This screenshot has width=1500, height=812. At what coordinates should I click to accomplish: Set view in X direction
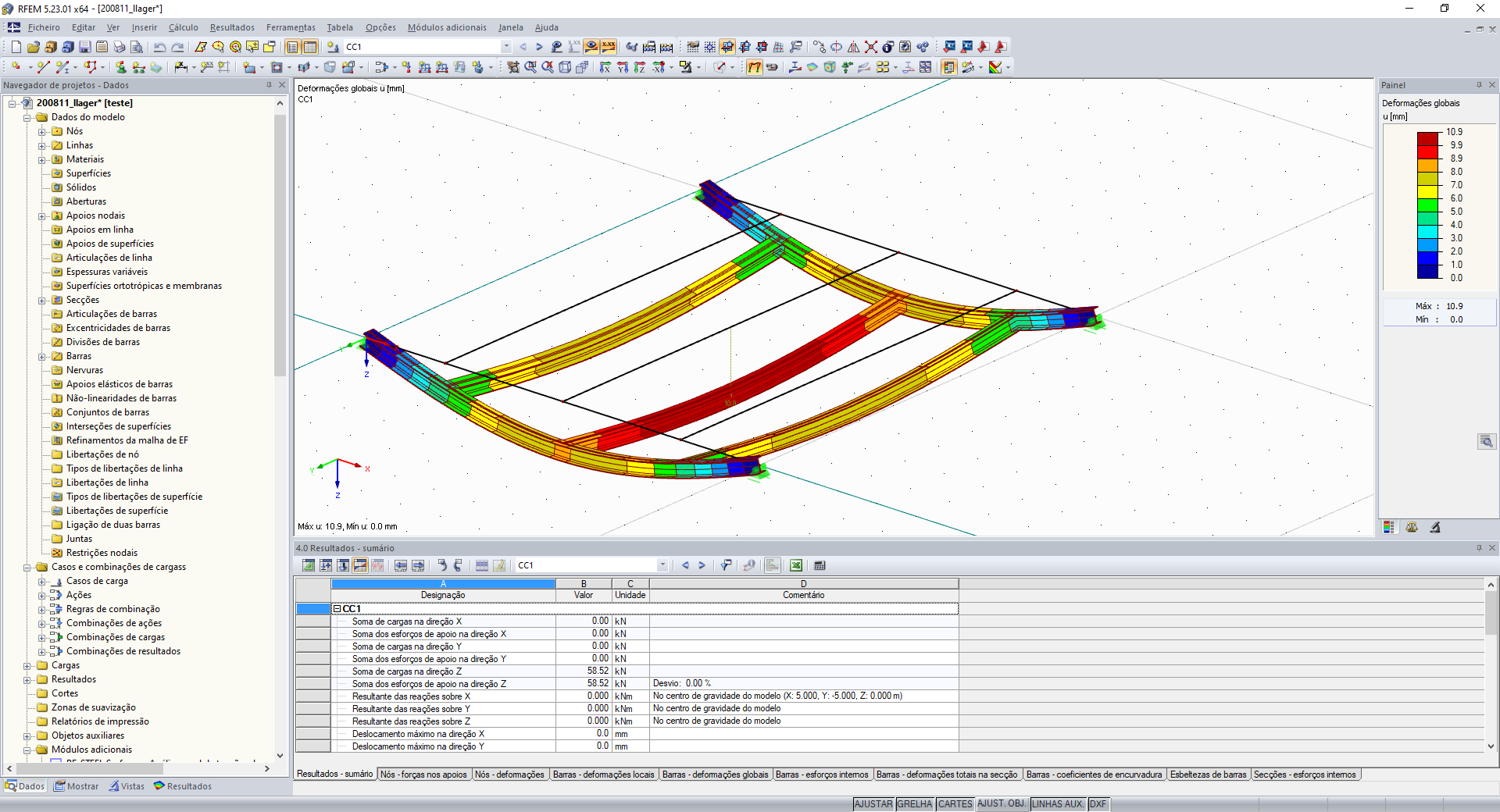pyautogui.click(x=605, y=67)
